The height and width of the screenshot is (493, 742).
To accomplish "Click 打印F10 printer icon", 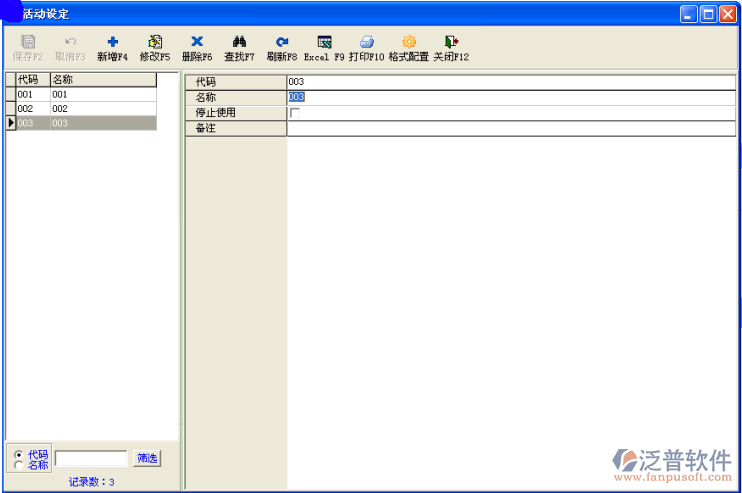I will pos(366,42).
